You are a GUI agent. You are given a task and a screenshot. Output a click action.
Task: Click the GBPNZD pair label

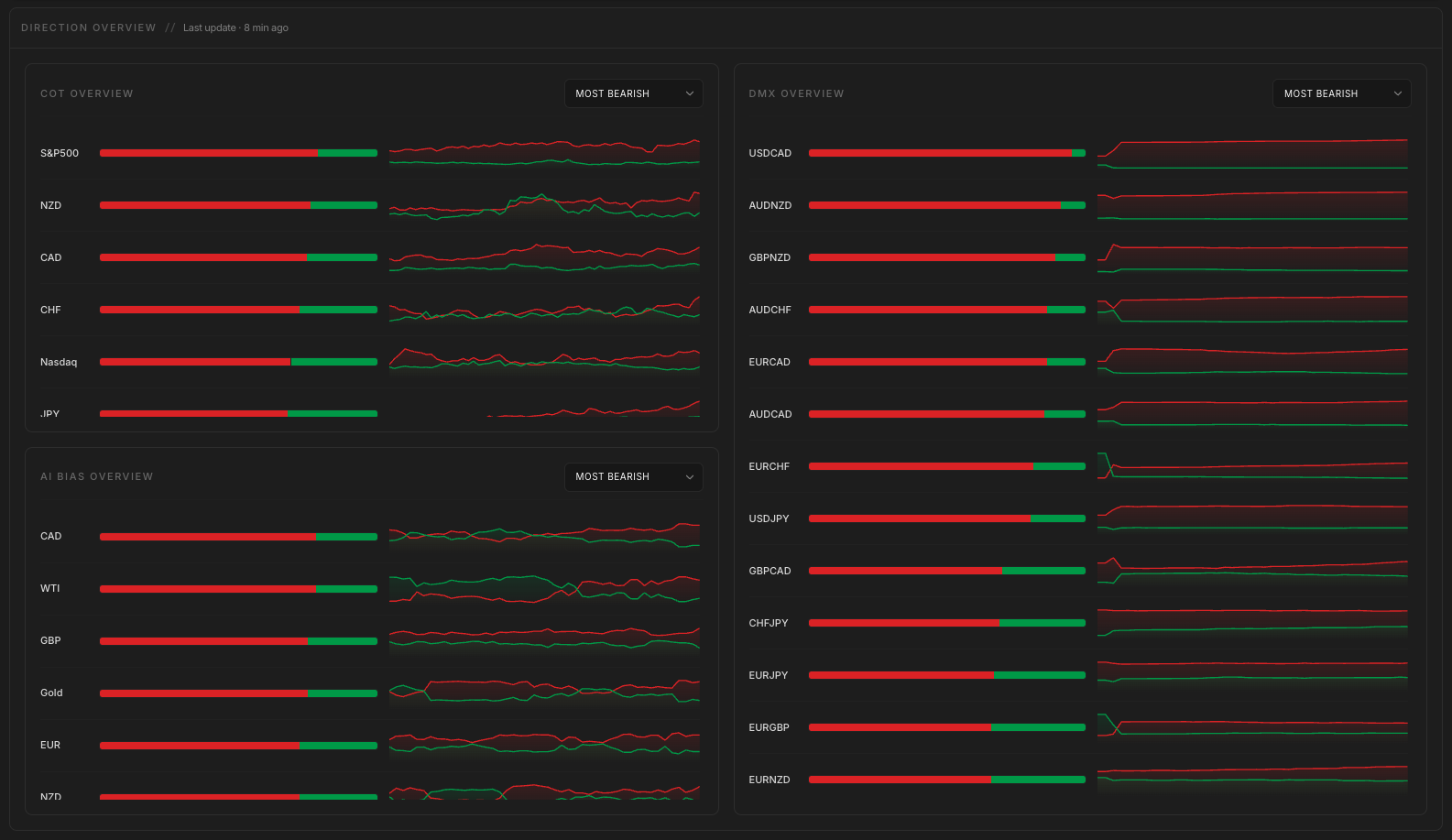[770, 257]
